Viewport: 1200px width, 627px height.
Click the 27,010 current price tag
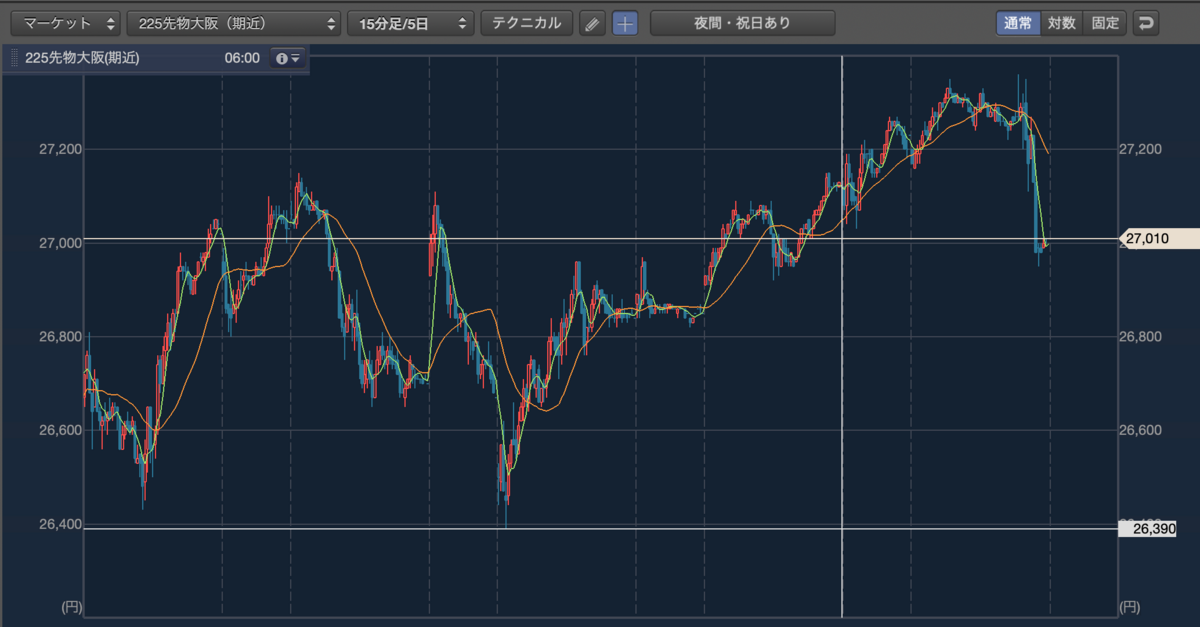[x=1159, y=239]
